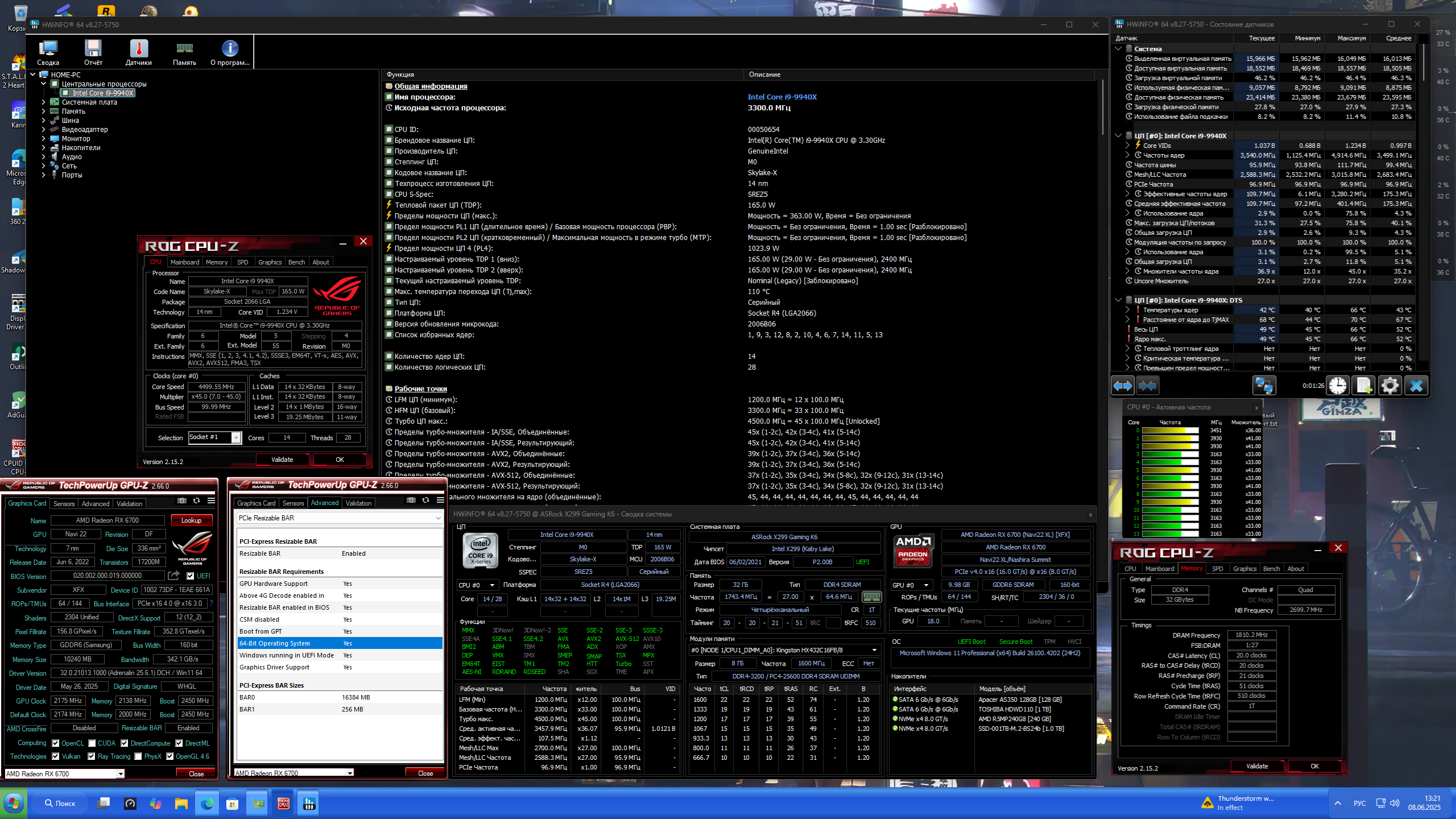This screenshot has height=819, width=1456.
Task: Reset the sensor clock timer icon
Action: tap(1338, 386)
